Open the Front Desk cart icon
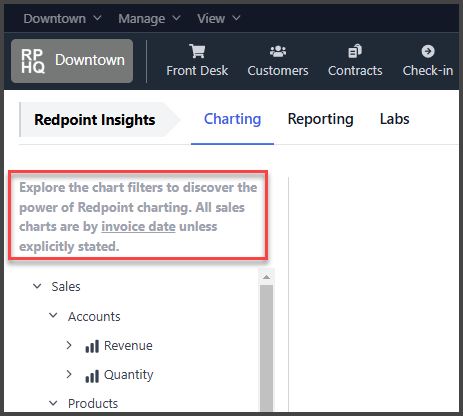This screenshot has width=463, height=416. 197,51
